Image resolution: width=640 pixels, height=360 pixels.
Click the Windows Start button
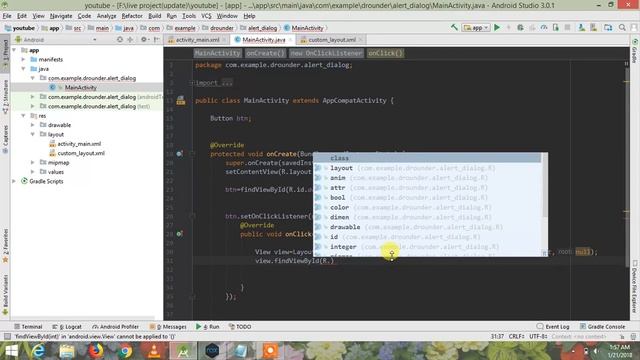(11, 351)
